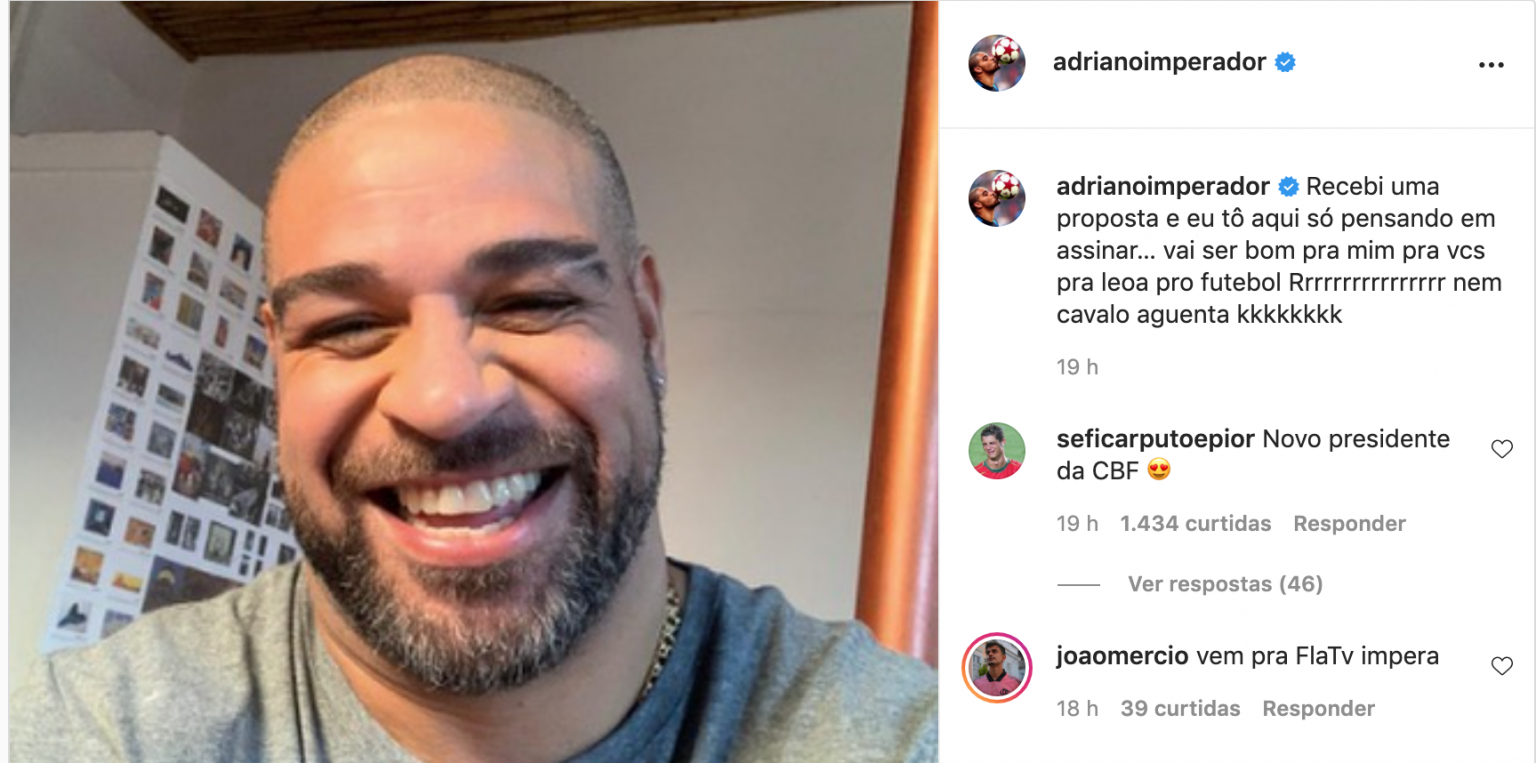Click the verified badge beside header username
1536x763 pixels.
[1286, 62]
